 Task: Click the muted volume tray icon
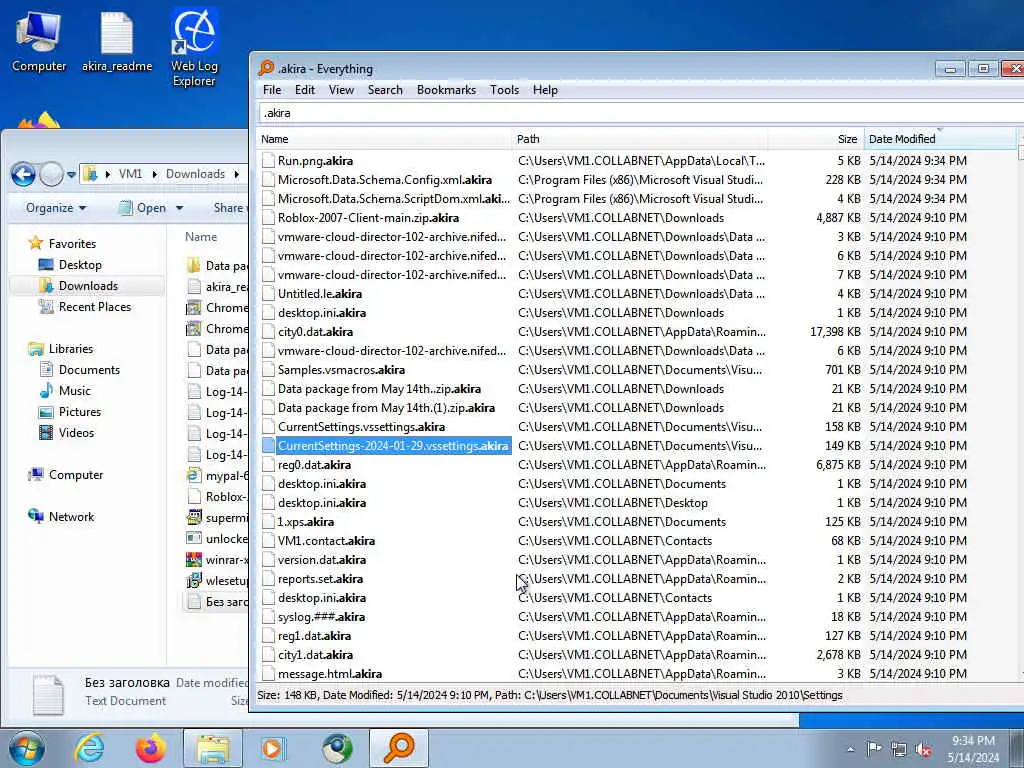(923, 749)
